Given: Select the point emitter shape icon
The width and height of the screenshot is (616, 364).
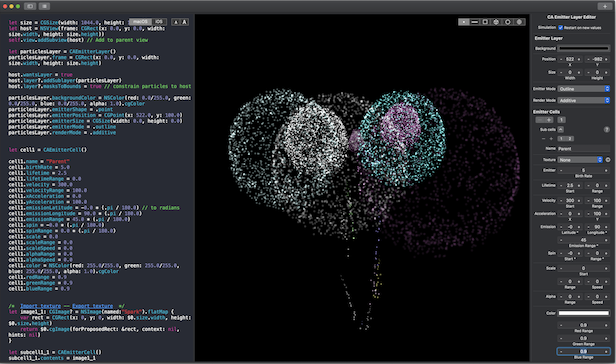Looking at the screenshot, I should pos(464,22).
